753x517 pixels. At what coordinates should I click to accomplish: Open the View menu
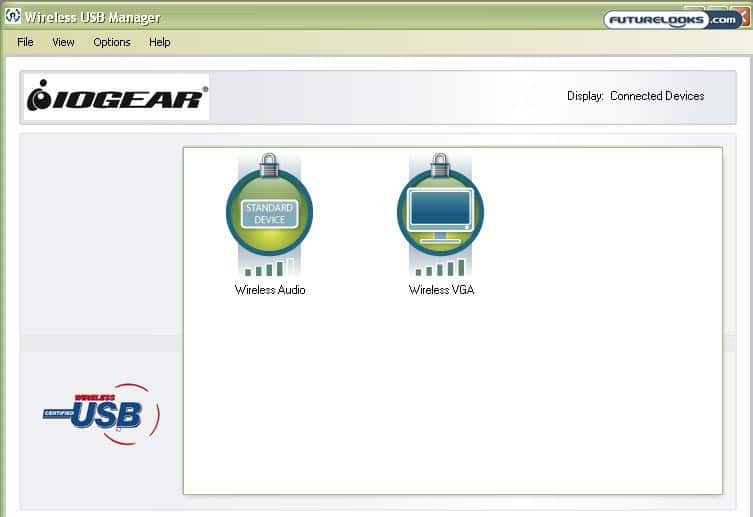tap(63, 42)
